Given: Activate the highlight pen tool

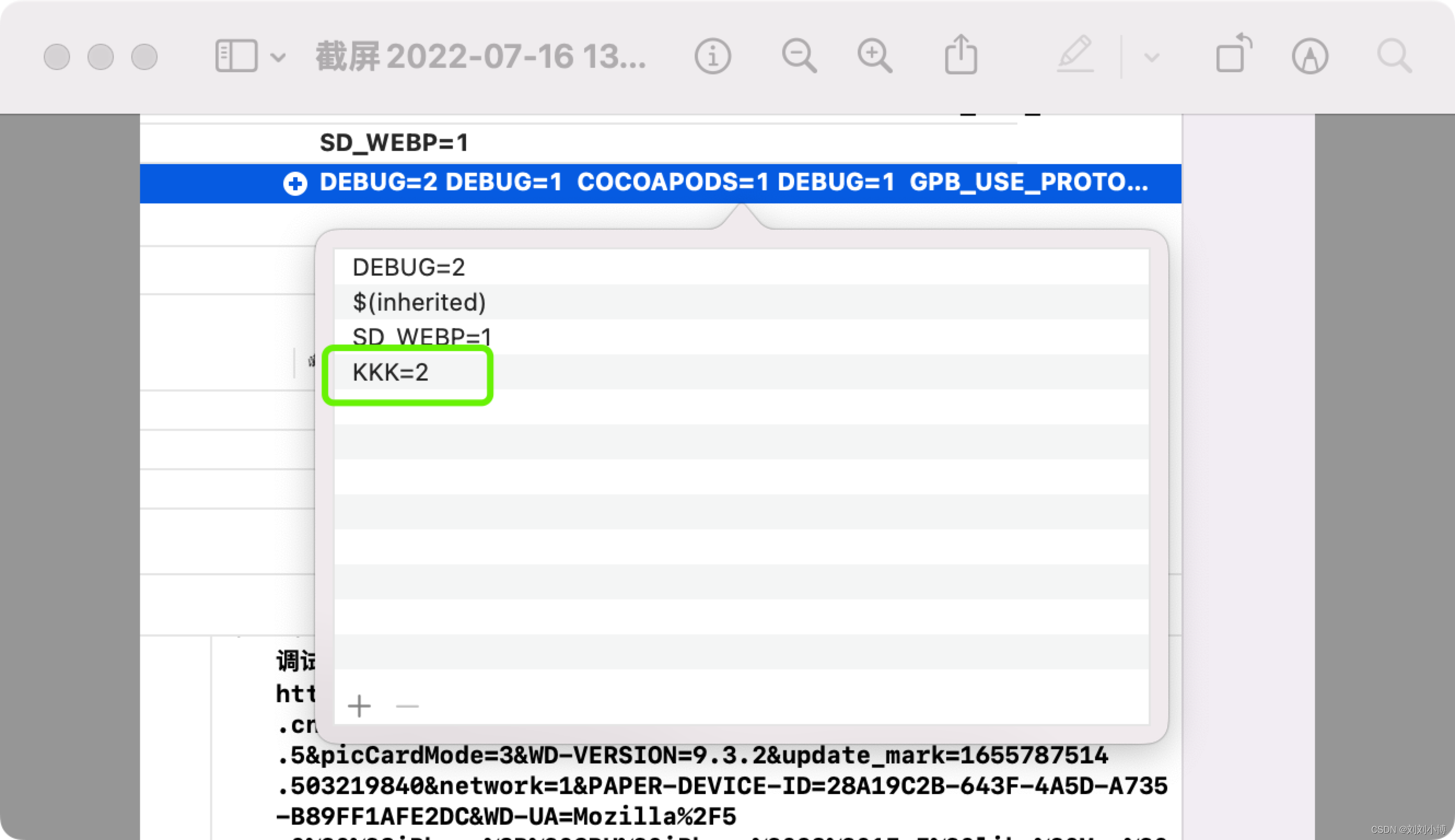Looking at the screenshot, I should click(x=1075, y=54).
